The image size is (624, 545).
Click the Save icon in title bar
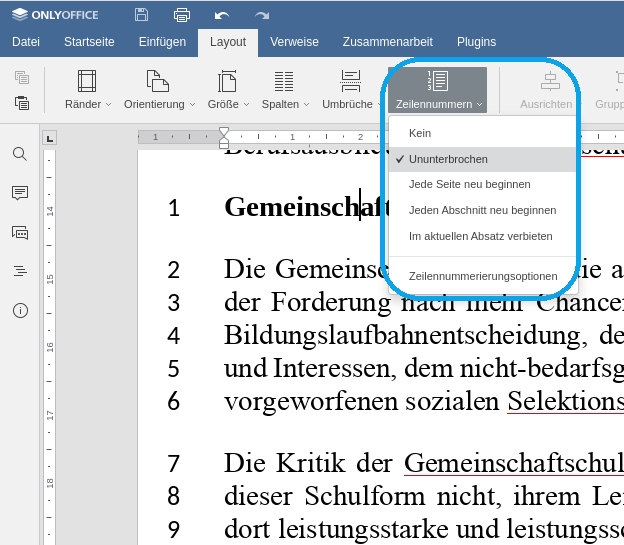point(141,15)
